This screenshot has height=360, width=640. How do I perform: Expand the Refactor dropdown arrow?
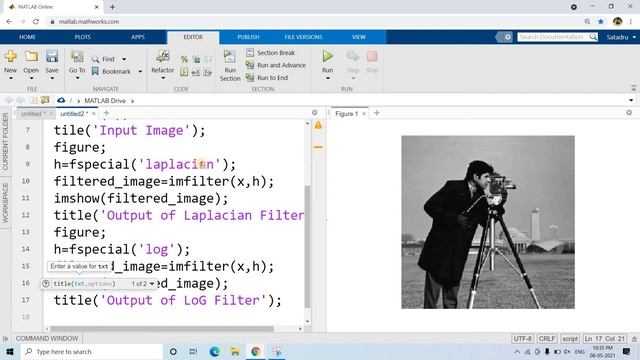click(x=163, y=78)
